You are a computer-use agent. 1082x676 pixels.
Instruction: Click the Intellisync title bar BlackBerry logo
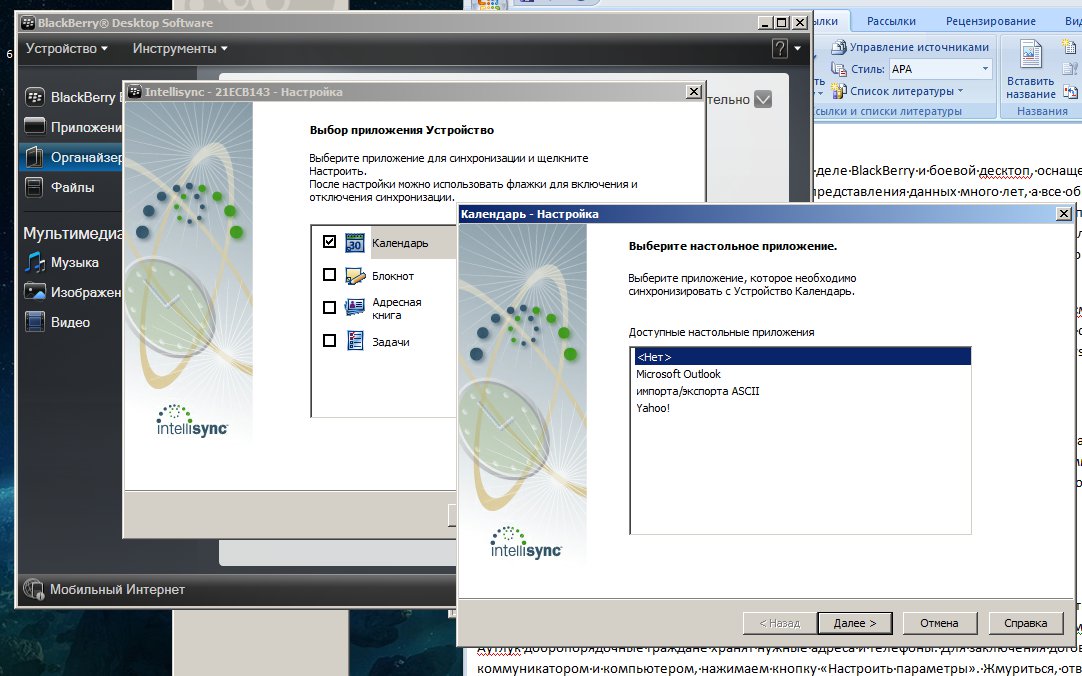click(x=134, y=92)
